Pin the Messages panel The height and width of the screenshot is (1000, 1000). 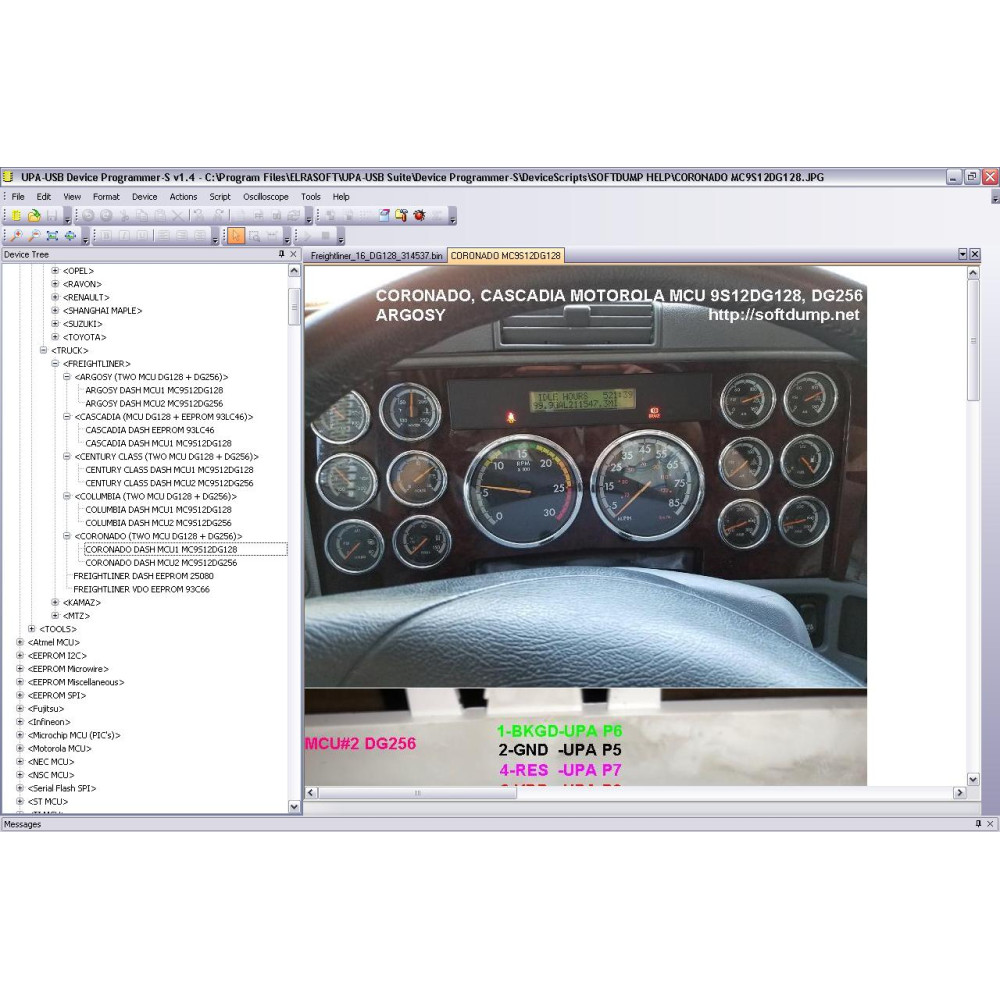pos(978,824)
